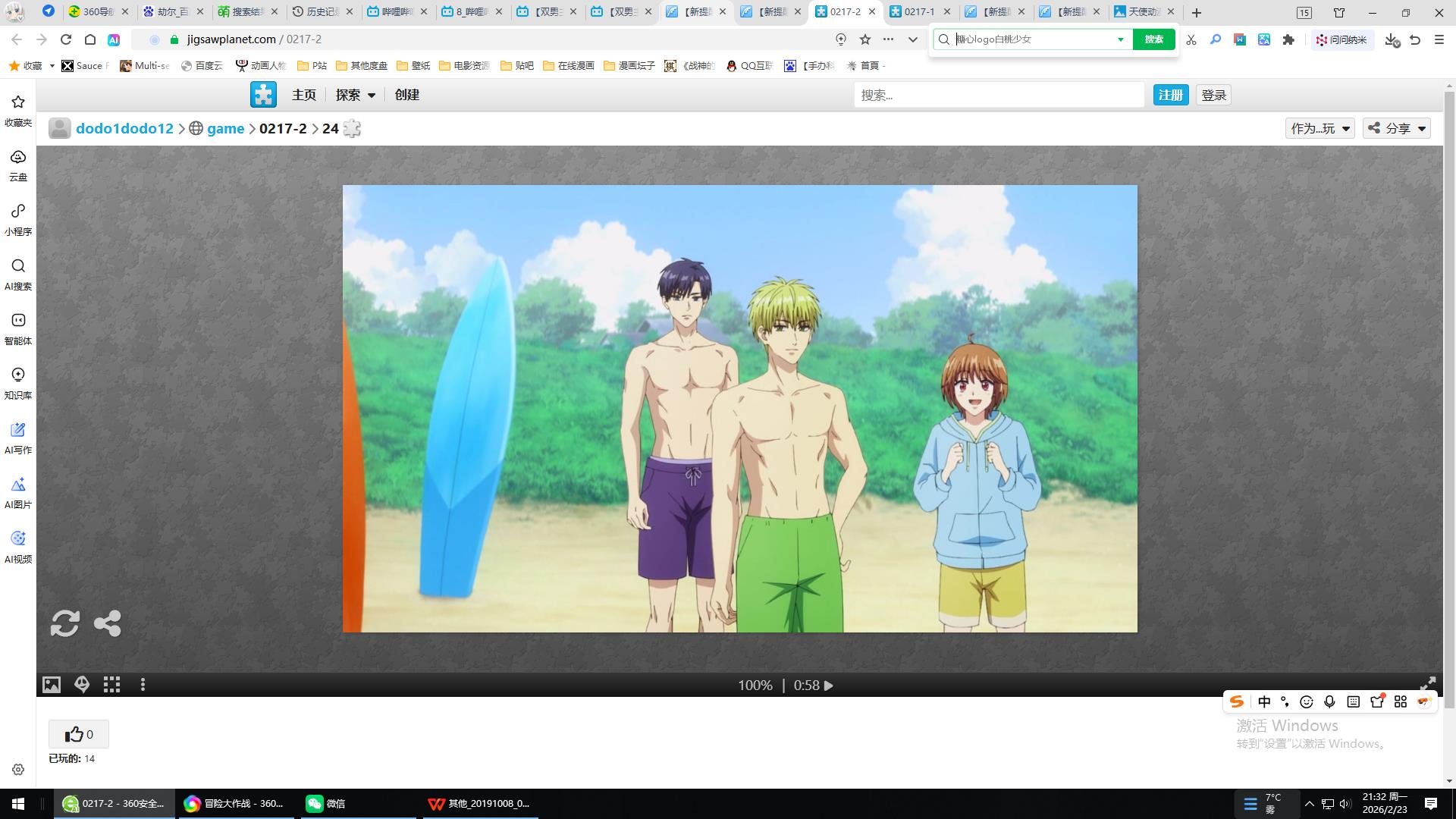Open the 创建 menu item
Image resolution: width=1456 pixels, height=819 pixels.
coord(407,95)
